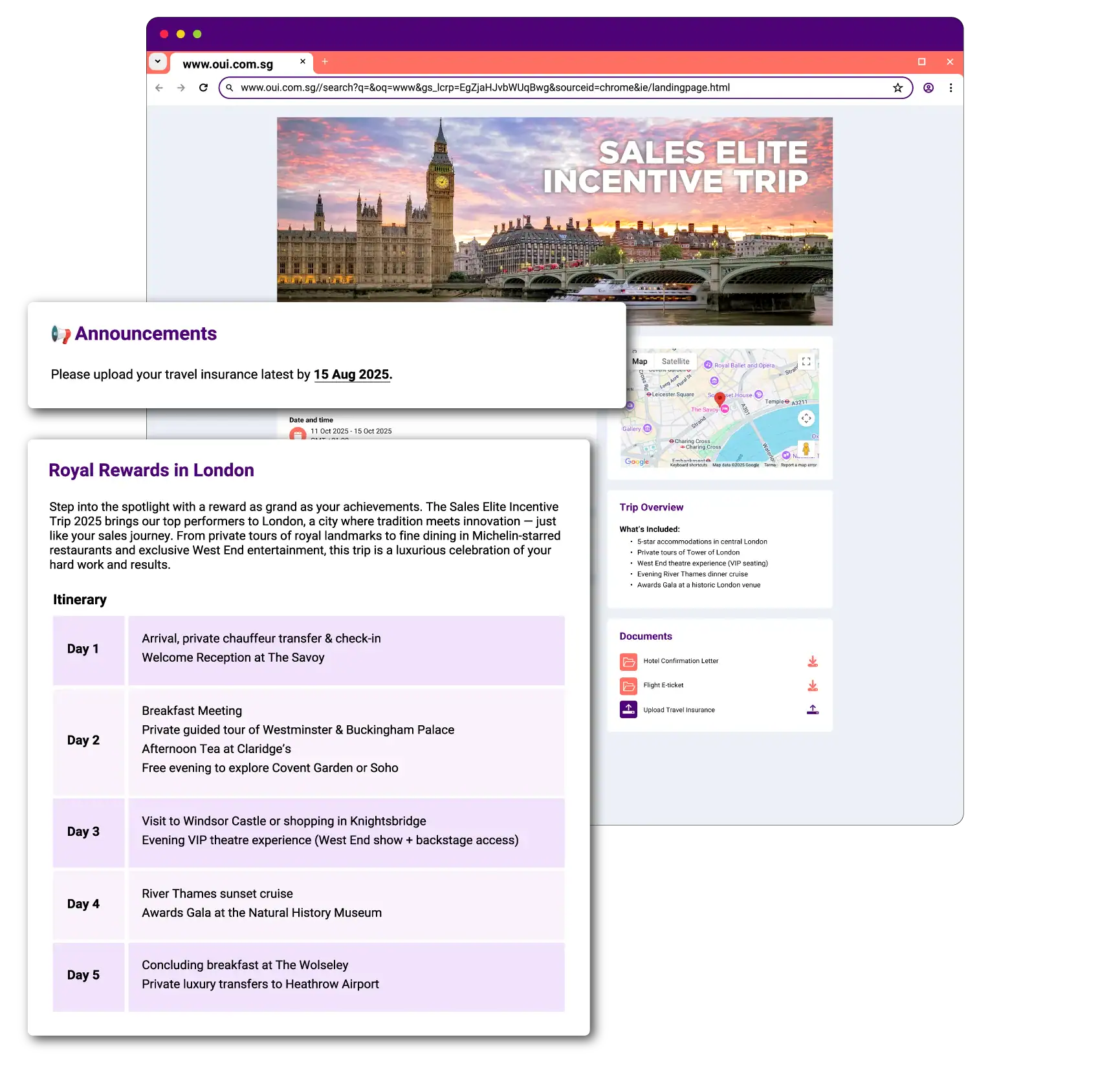Click the red location pin on the map
Viewport: 1120px width, 1072px height.
[719, 399]
